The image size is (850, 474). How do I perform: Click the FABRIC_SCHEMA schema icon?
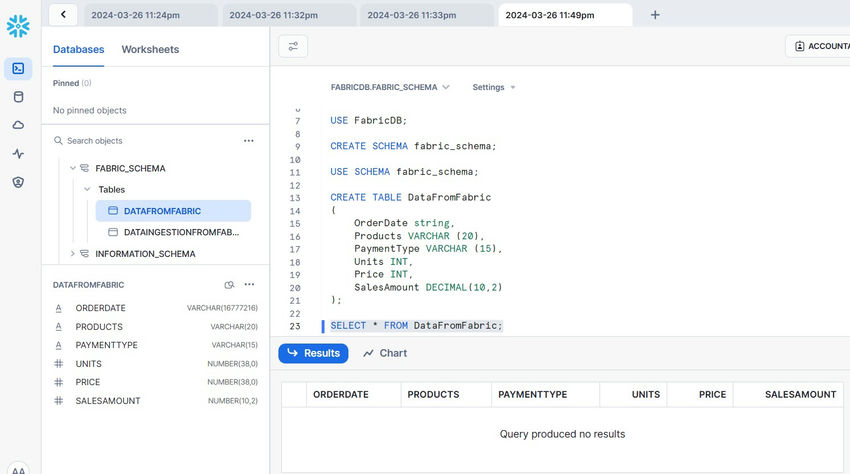point(85,168)
